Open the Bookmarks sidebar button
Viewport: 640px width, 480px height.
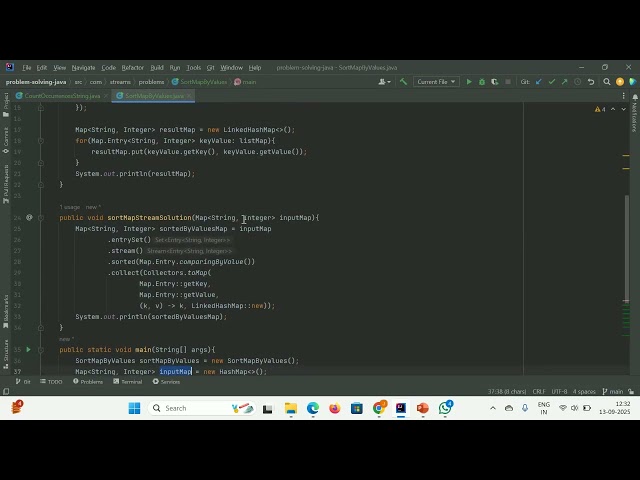(x=6, y=312)
